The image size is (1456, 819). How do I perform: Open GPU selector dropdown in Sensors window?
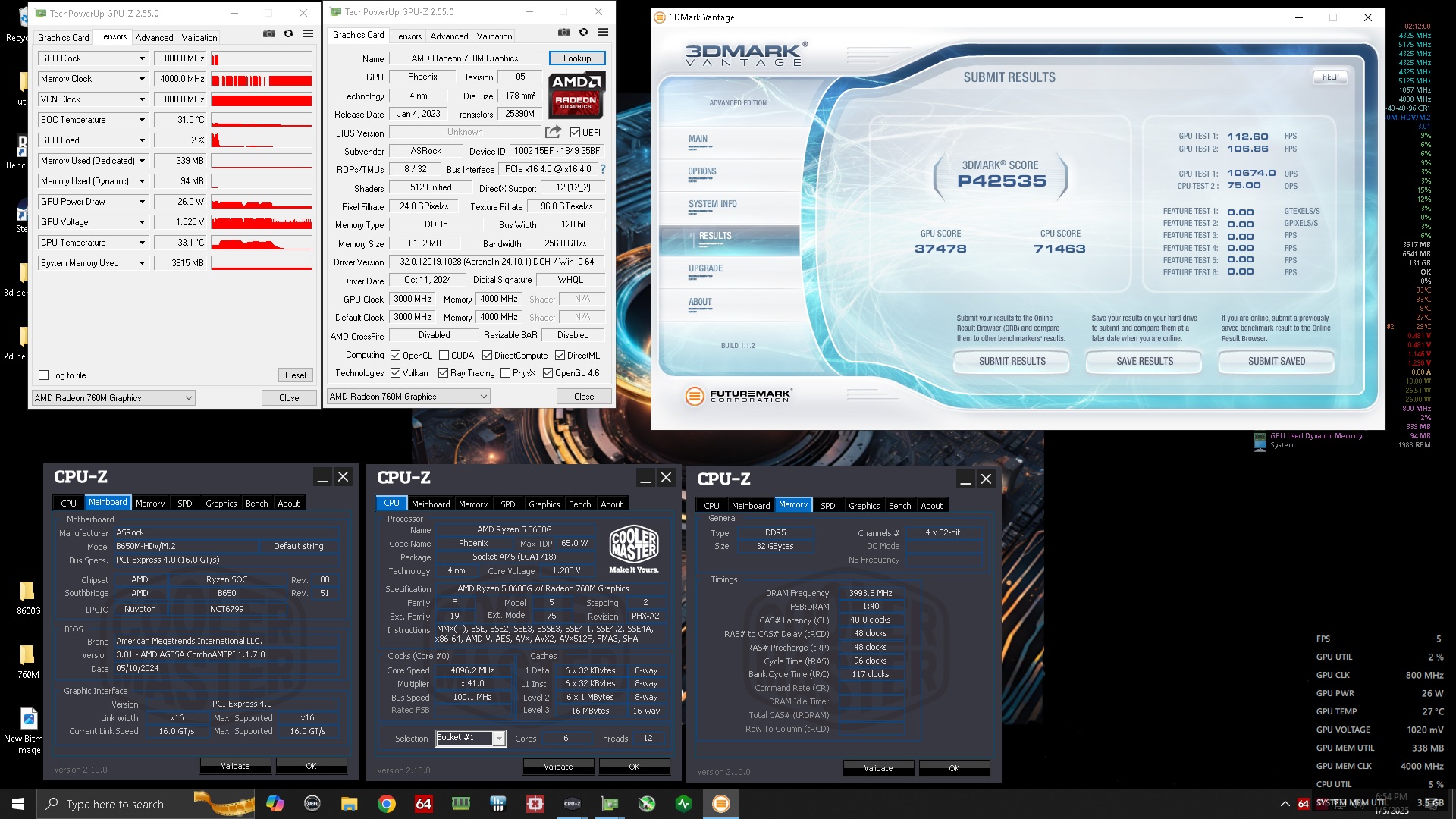114,398
